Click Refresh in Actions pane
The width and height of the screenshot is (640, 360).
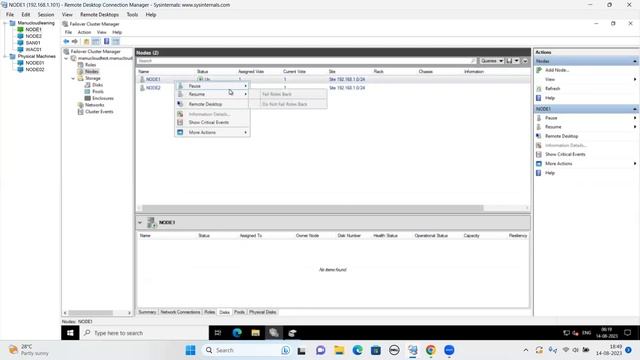pos(553,89)
